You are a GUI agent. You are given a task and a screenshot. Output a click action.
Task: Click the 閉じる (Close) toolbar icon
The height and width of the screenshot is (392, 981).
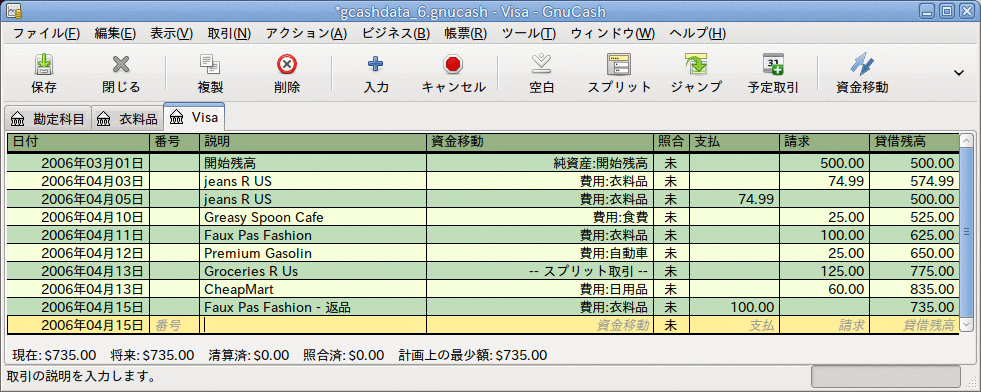[x=121, y=64]
